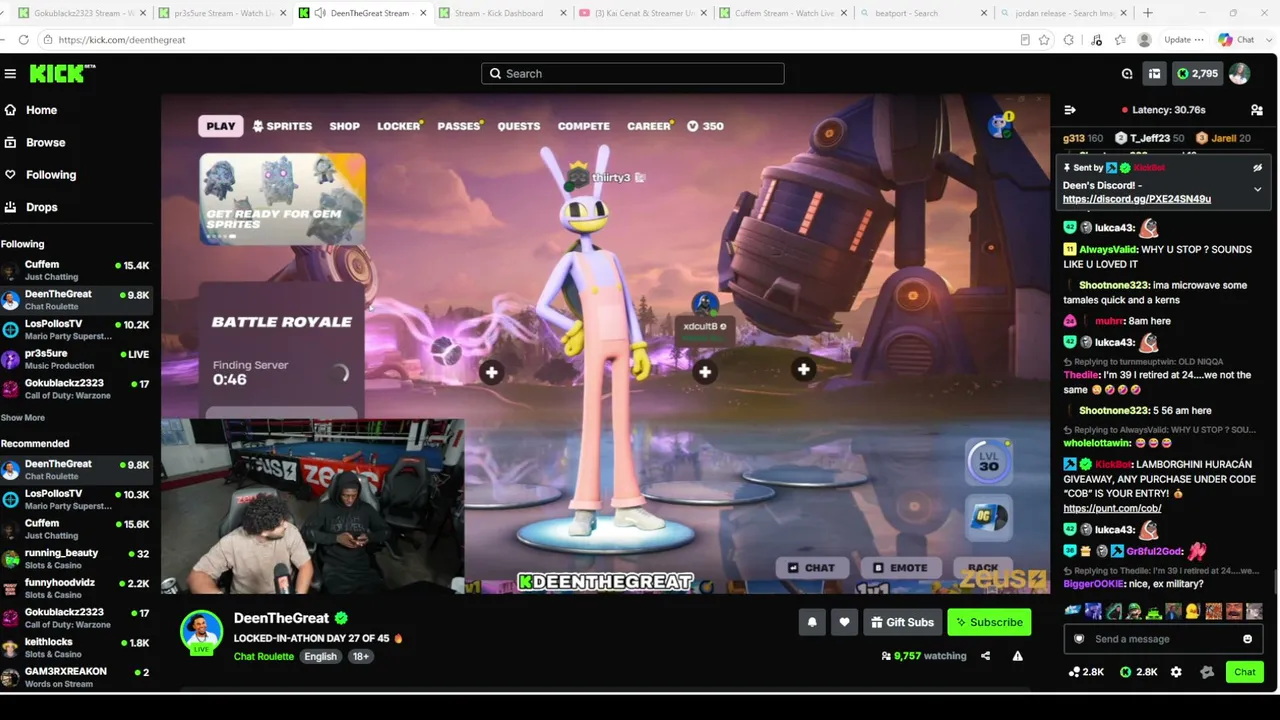Open the channel points 2.8K icon

(1086, 672)
